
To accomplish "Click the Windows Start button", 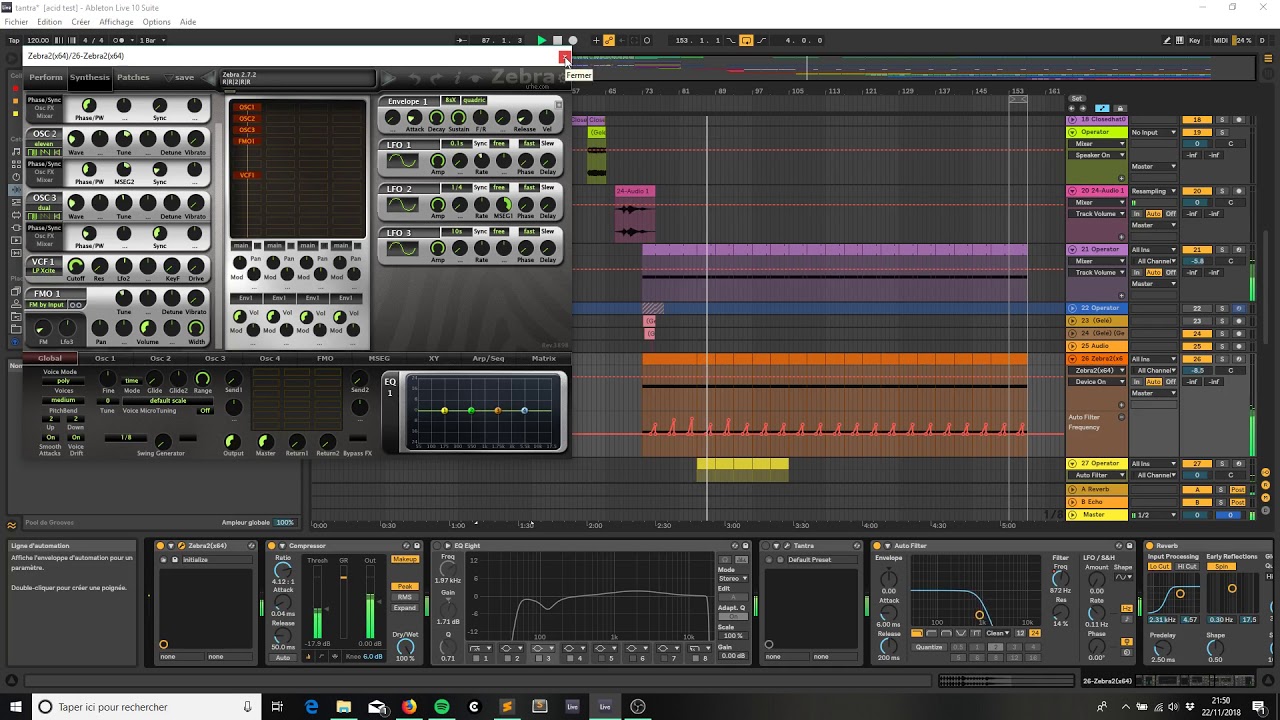I will pyautogui.click(x=14, y=707).
